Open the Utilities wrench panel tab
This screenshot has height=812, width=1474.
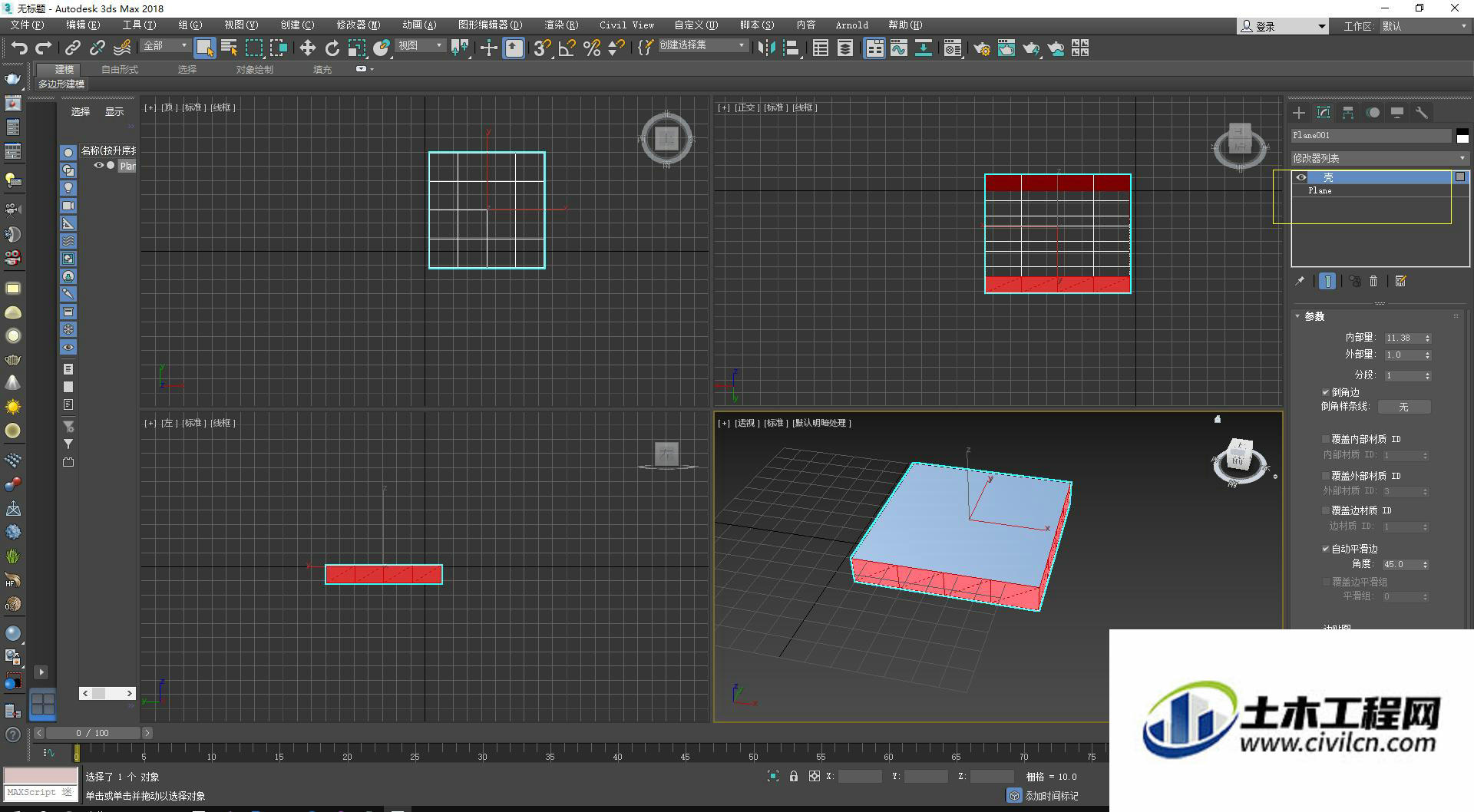(x=1422, y=113)
